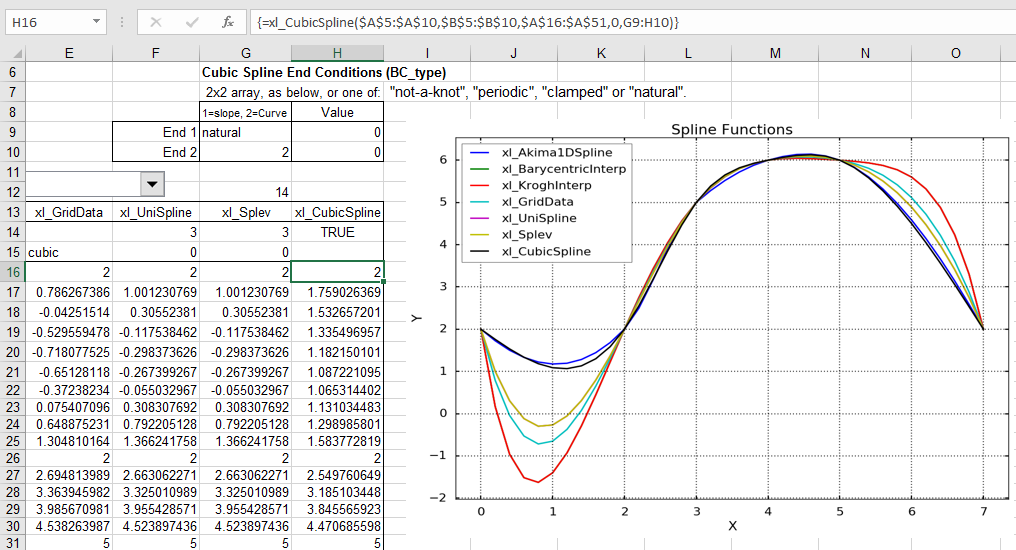Select the column H header
The width and height of the screenshot is (1016, 550).
(x=337, y=53)
